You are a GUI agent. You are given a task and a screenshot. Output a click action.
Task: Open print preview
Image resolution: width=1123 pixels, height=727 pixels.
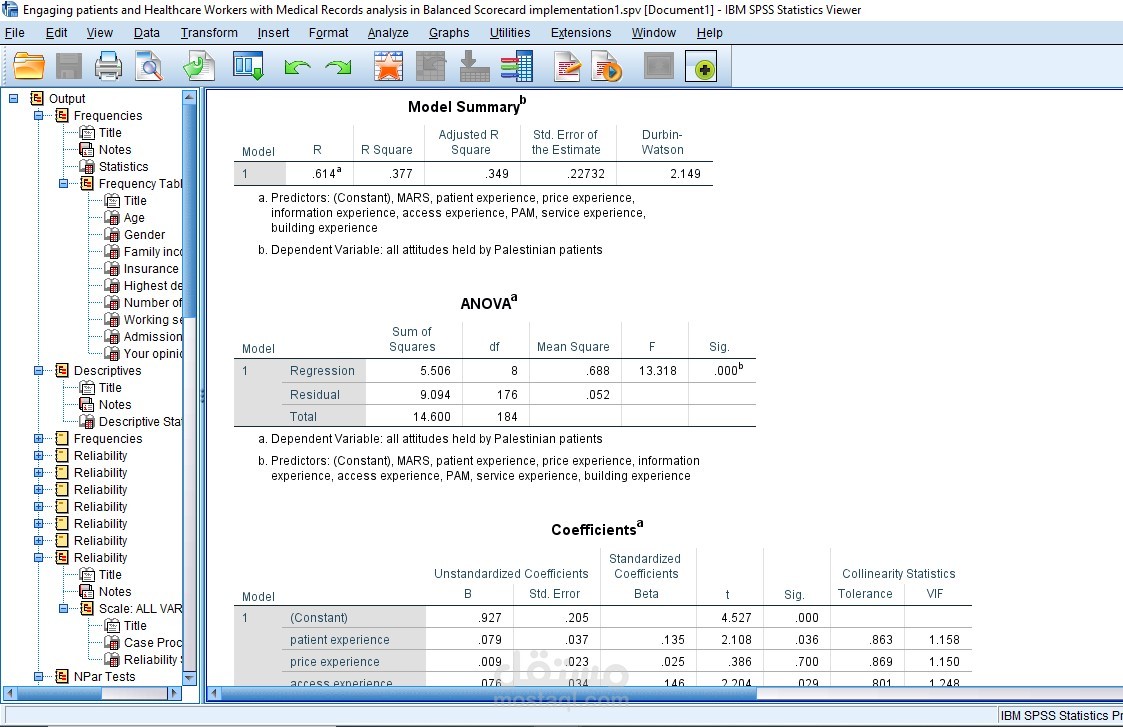[150, 66]
